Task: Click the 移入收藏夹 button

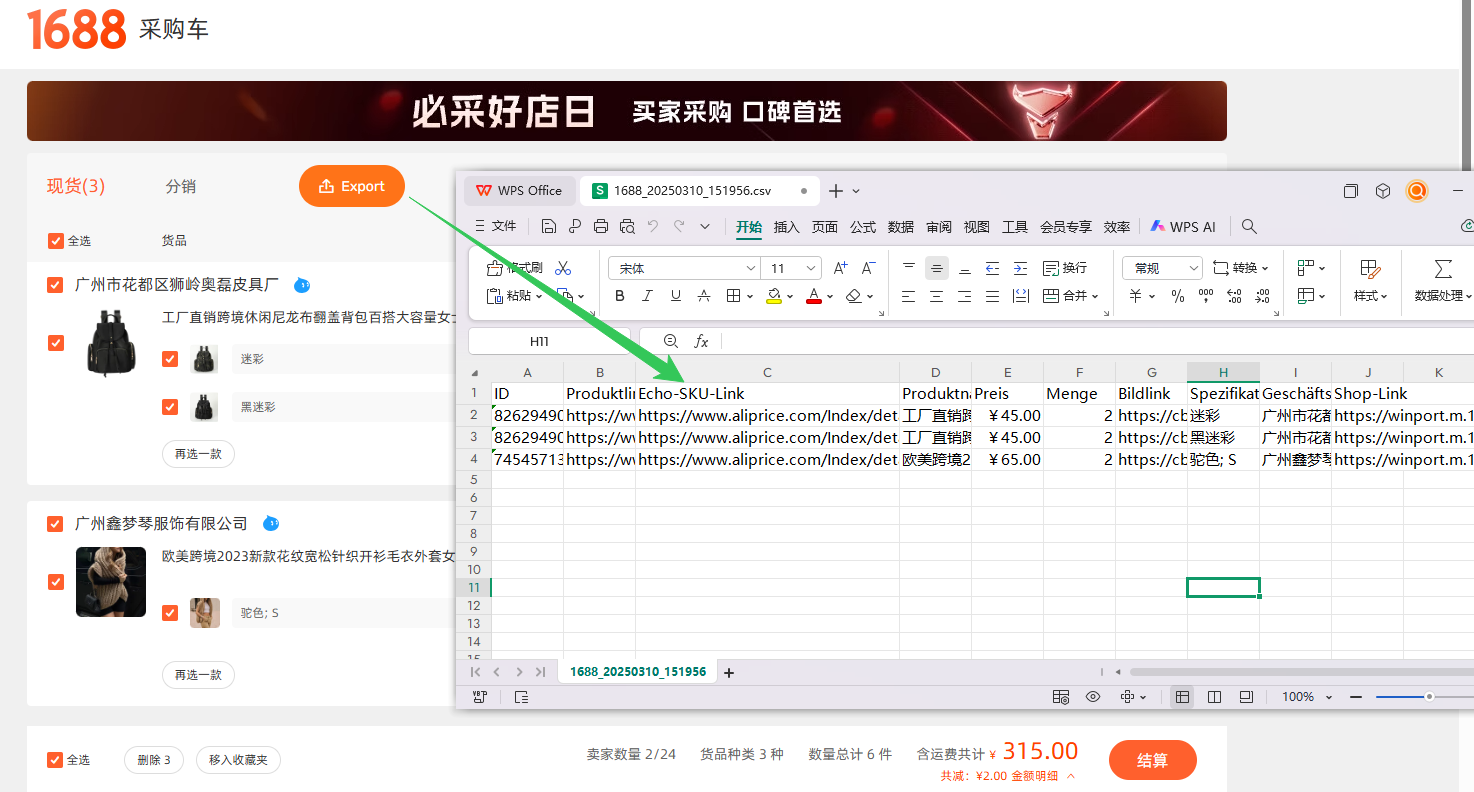Action: pyautogui.click(x=238, y=760)
